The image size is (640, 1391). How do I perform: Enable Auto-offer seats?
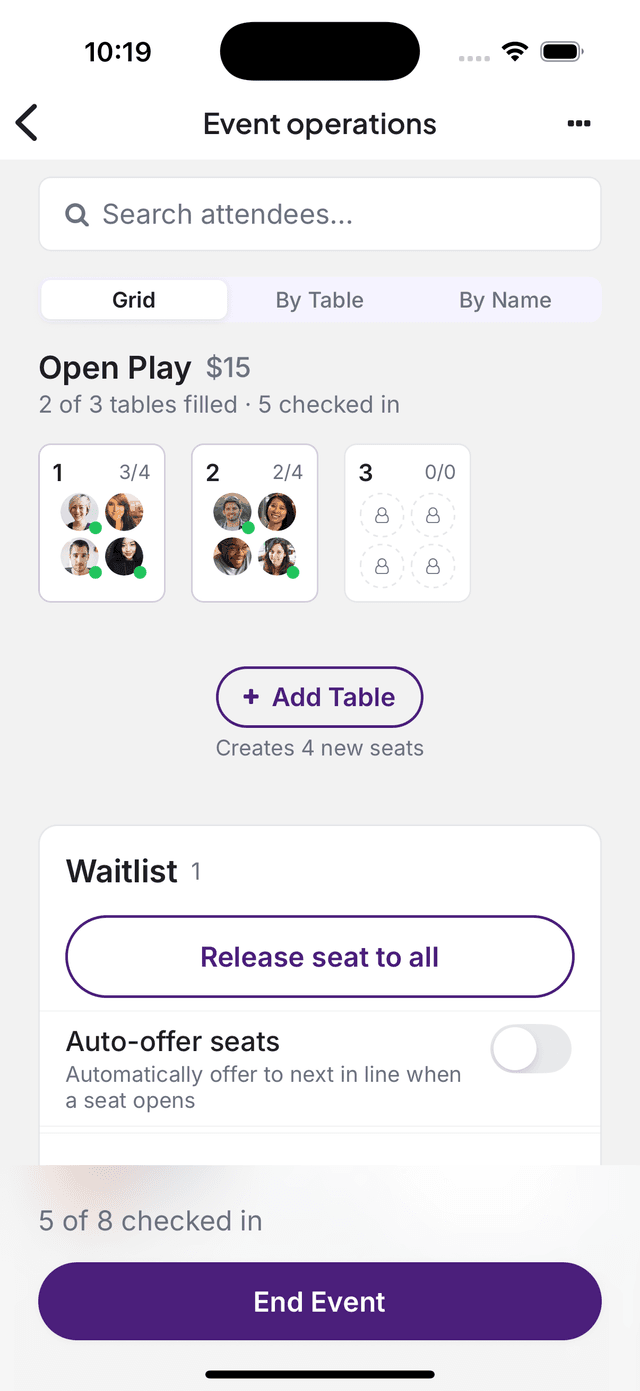click(531, 1049)
